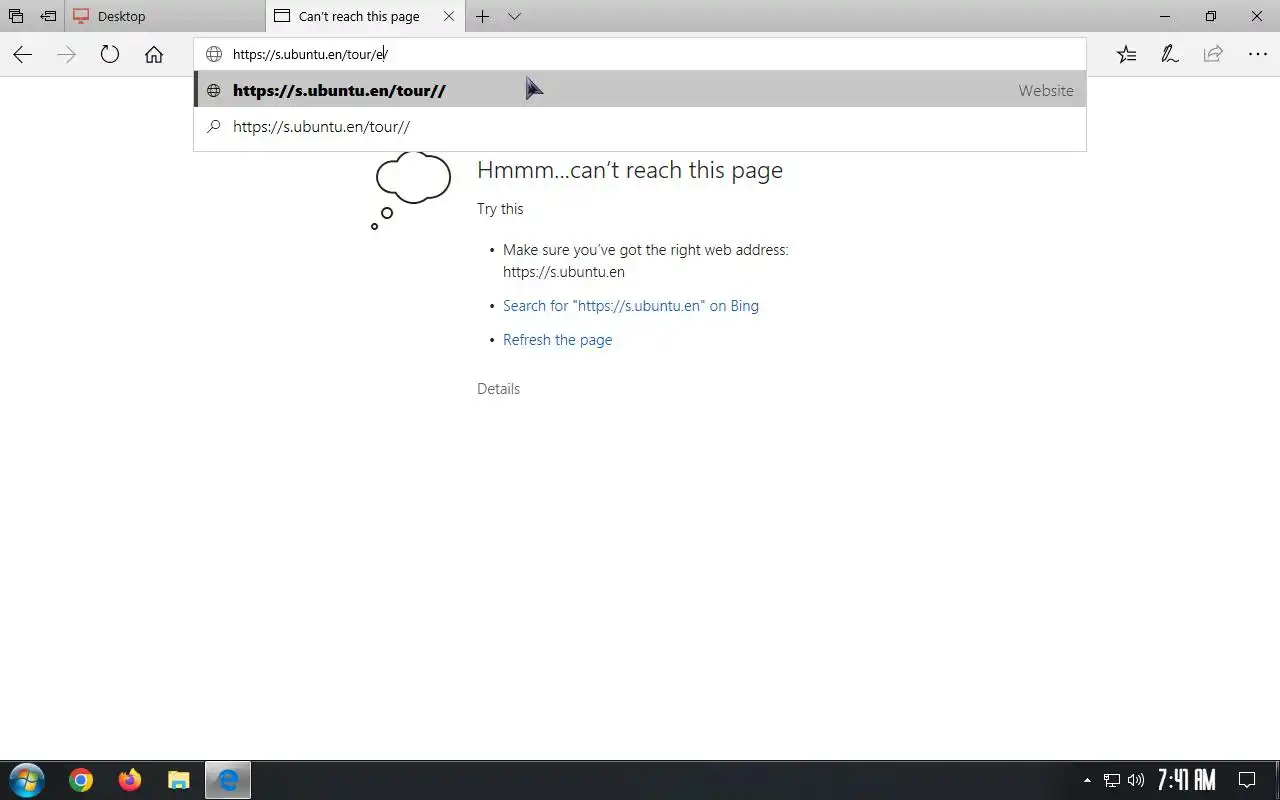Click the Share icon in the toolbar

pos(1213,55)
